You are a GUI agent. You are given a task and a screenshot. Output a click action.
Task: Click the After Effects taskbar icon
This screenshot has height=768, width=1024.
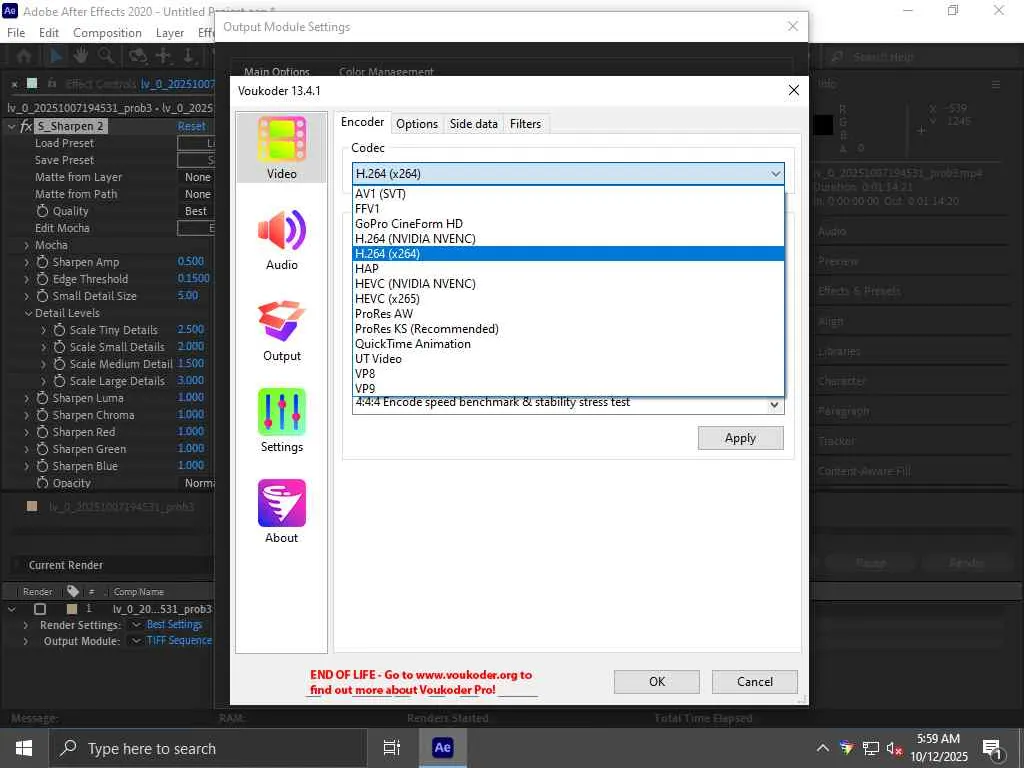pos(443,748)
